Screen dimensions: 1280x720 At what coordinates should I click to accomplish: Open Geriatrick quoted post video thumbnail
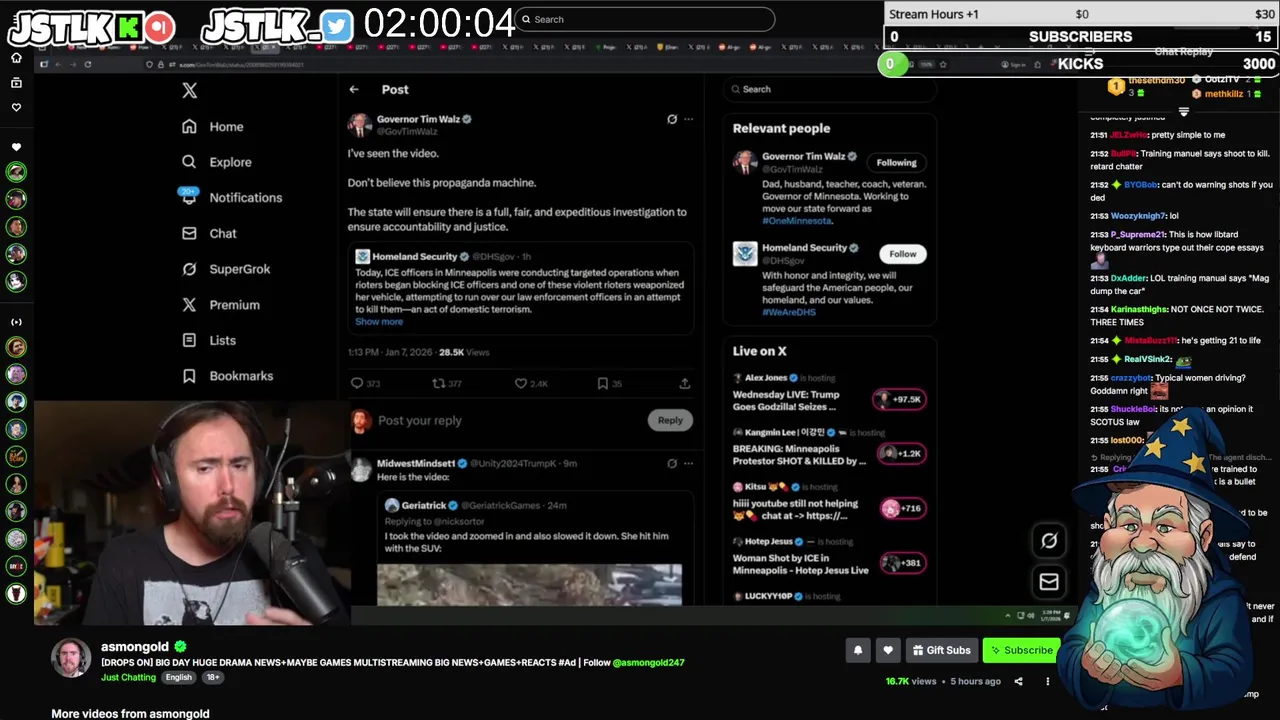tap(529, 585)
